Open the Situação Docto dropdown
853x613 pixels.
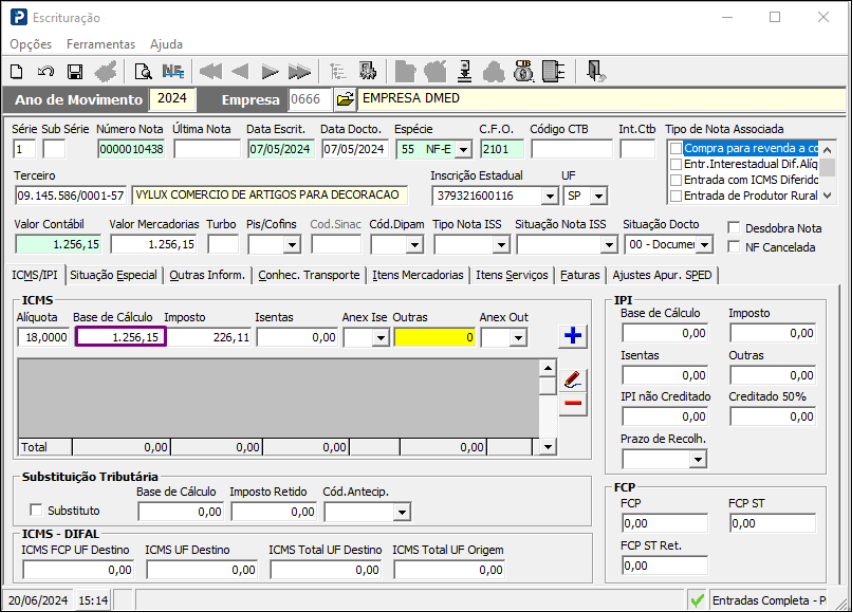(705, 244)
